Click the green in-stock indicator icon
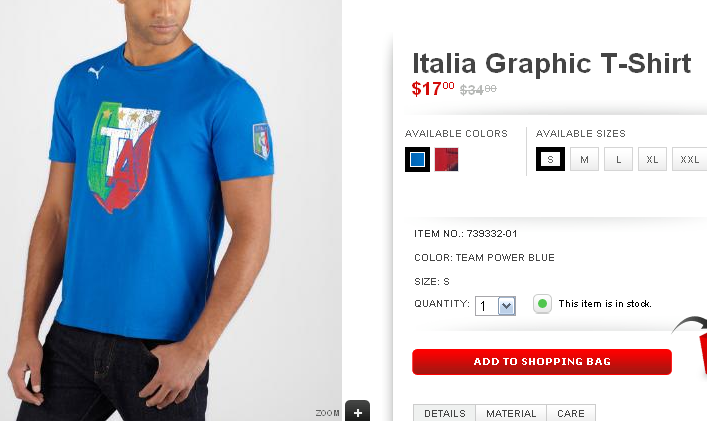 542,303
